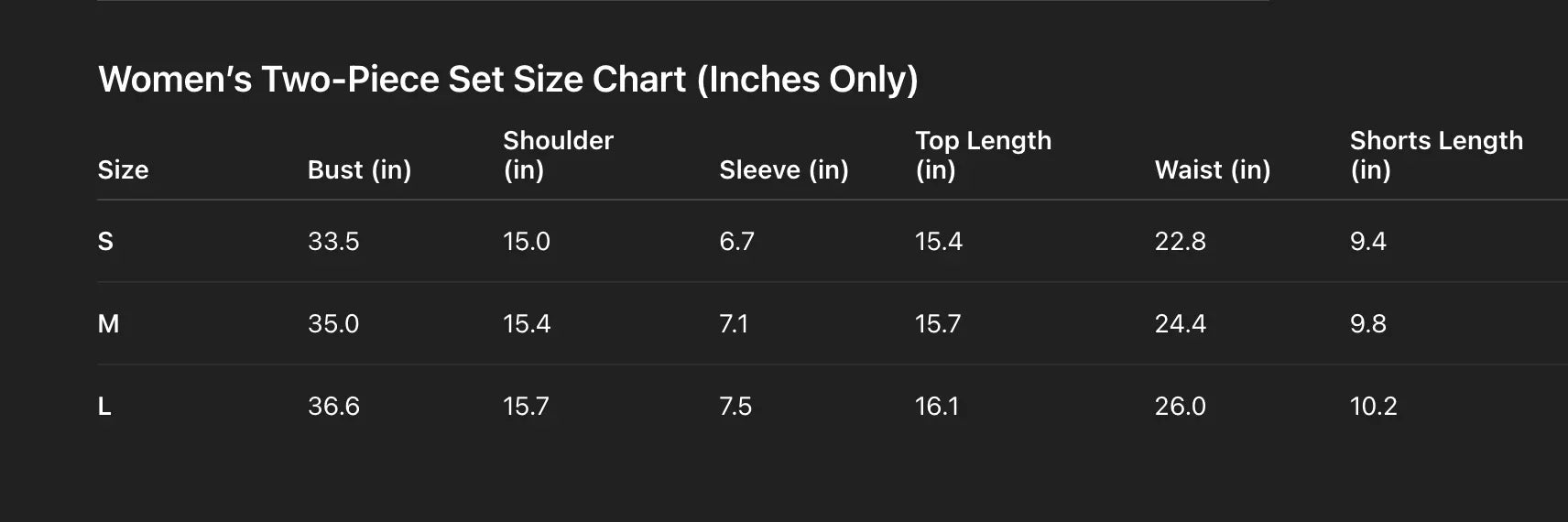Select the 16.1 top length cell

tap(936, 406)
